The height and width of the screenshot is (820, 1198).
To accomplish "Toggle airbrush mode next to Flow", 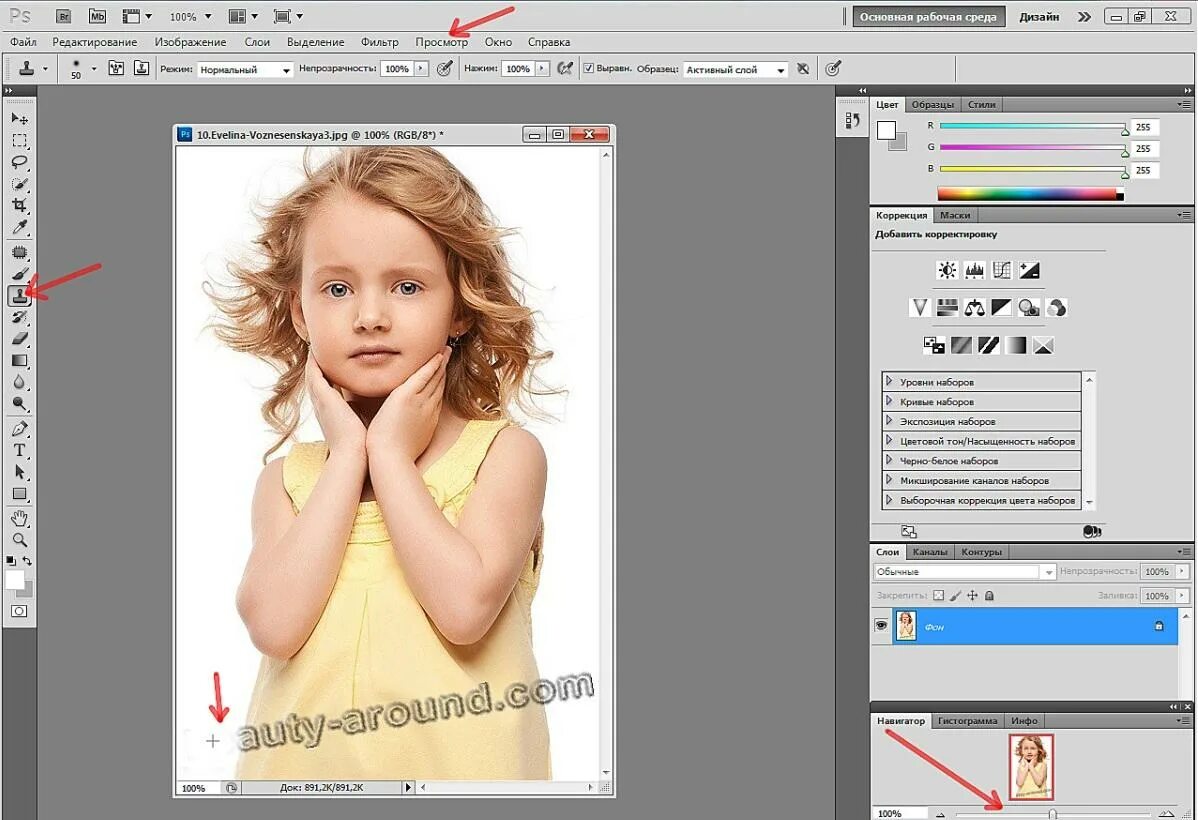I will [565, 68].
